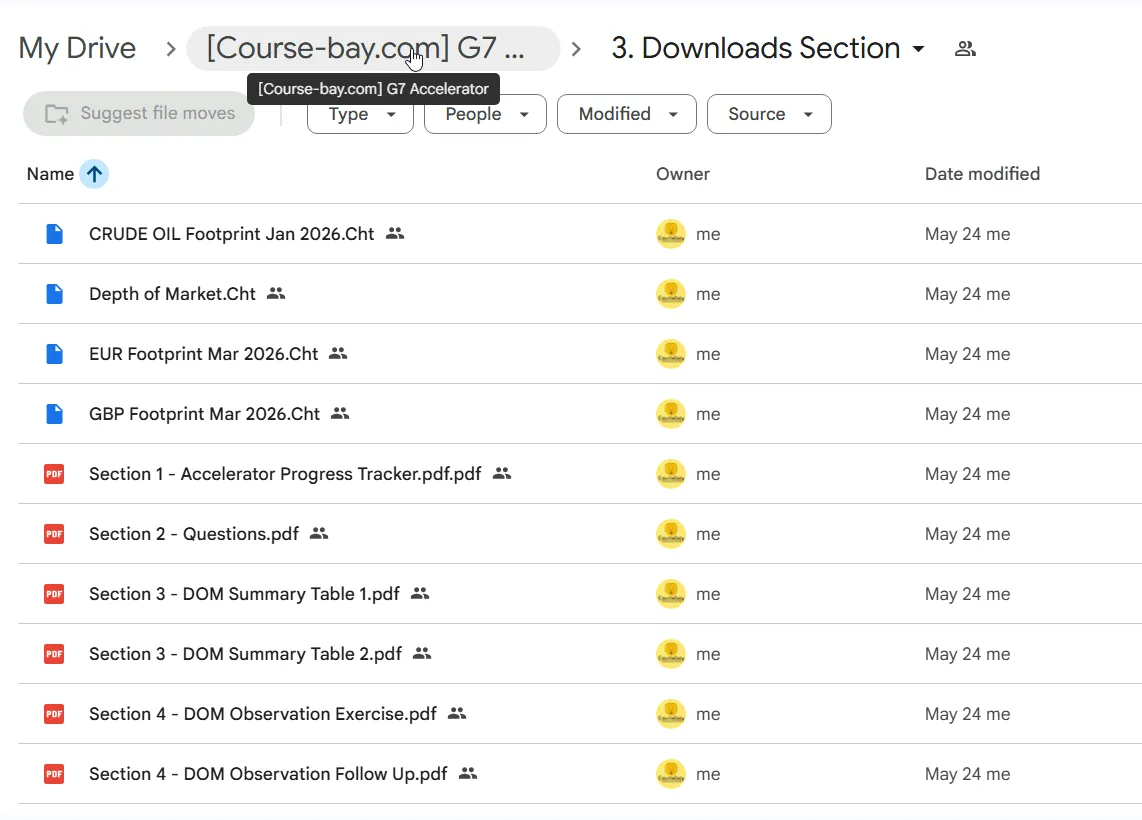Go to My Drive breadcrumb

(77, 48)
